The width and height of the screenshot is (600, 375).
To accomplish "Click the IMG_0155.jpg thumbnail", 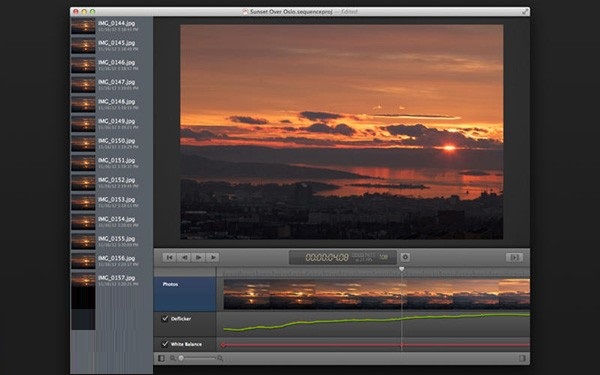I will [83, 241].
